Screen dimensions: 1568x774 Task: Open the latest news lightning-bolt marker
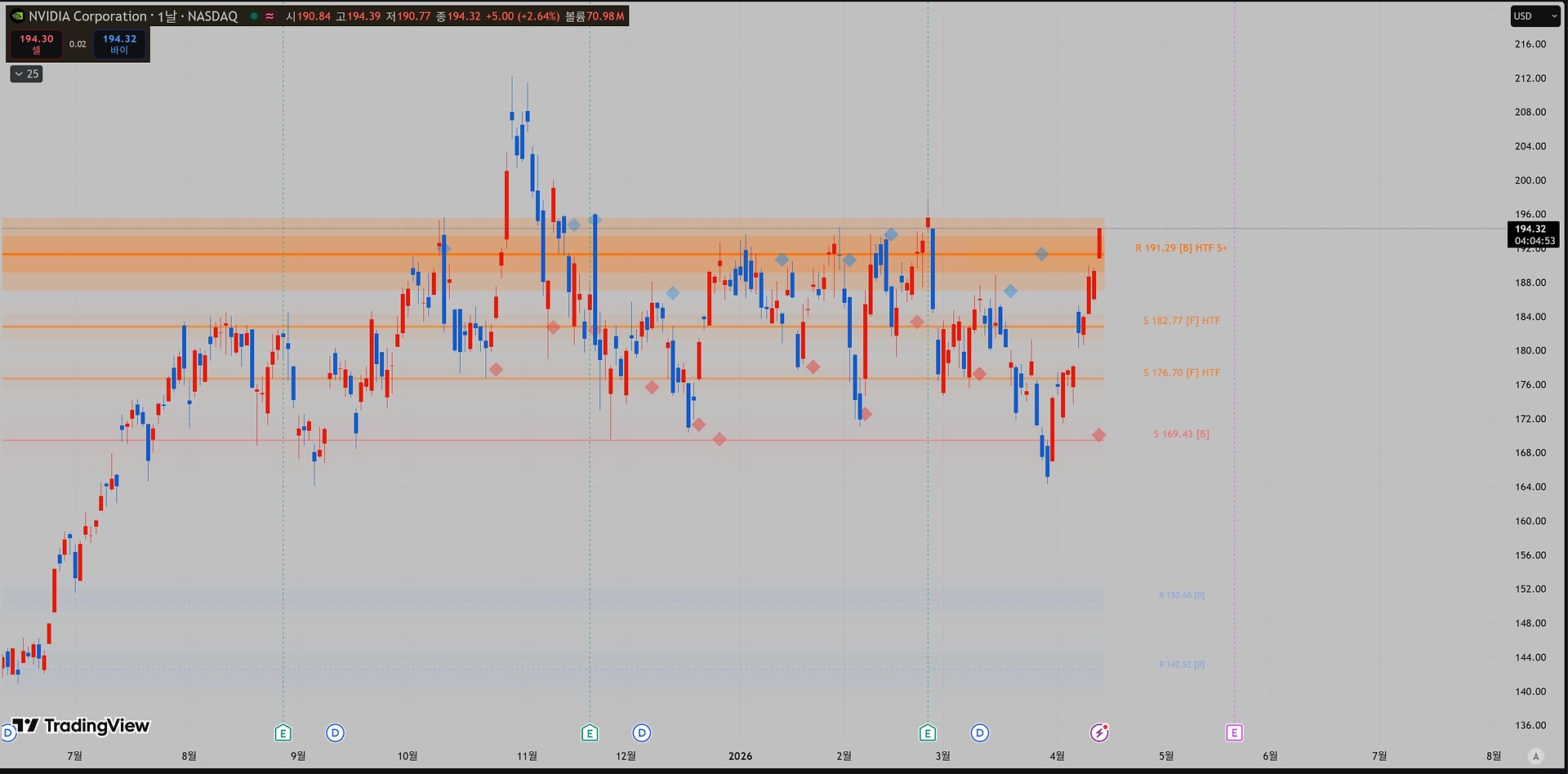point(1099,733)
